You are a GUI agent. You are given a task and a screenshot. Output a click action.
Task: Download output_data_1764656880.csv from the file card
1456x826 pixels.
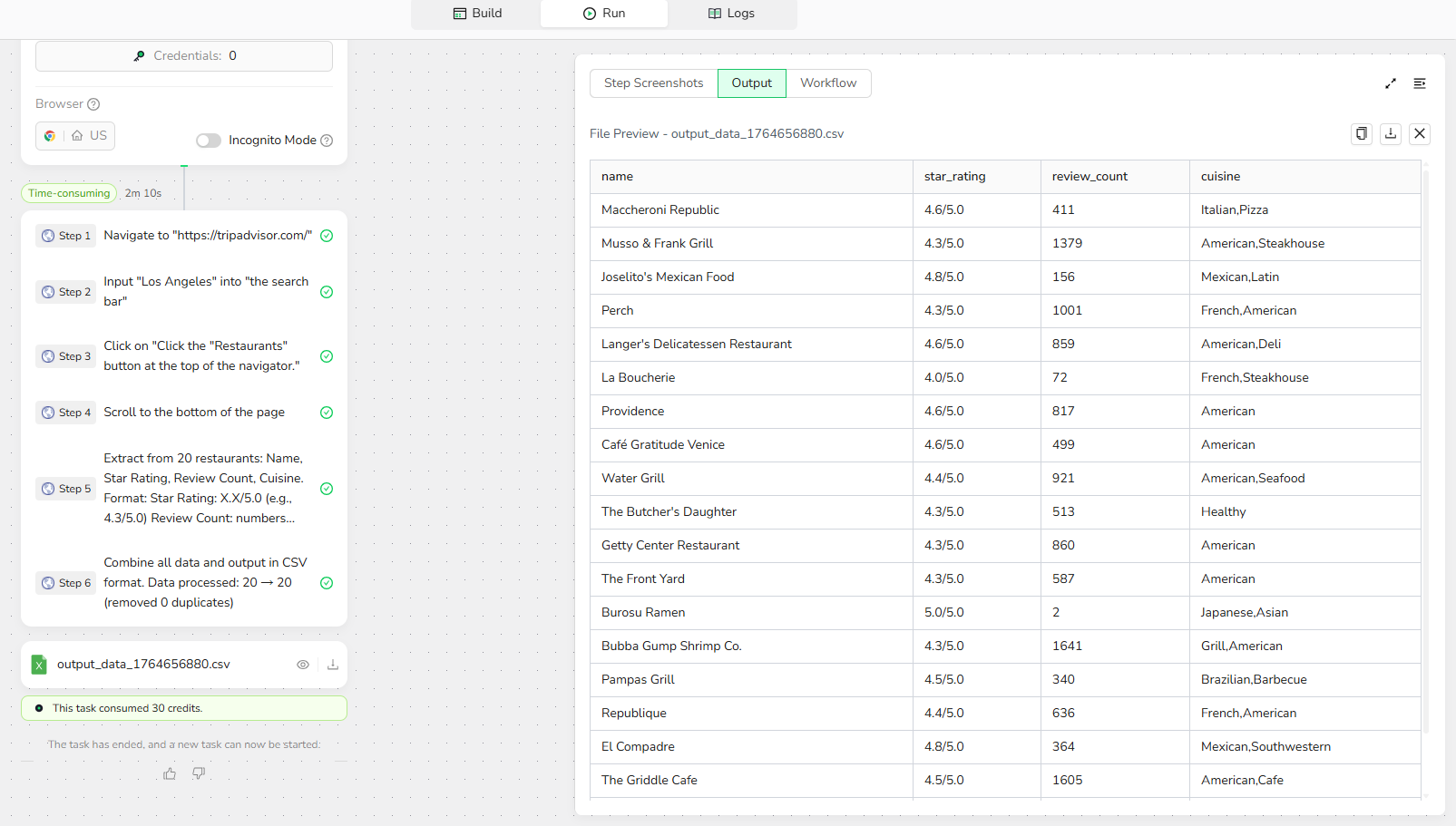332,664
